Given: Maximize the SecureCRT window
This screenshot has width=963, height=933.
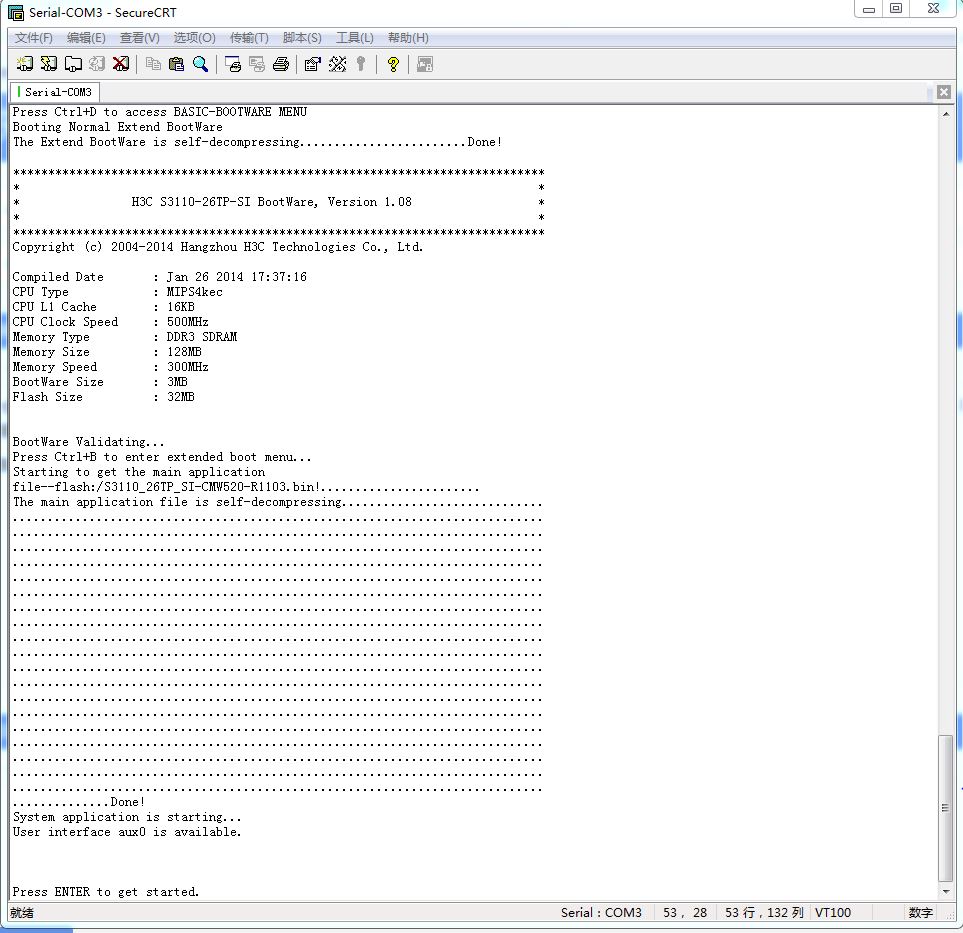Looking at the screenshot, I should tap(896, 9).
